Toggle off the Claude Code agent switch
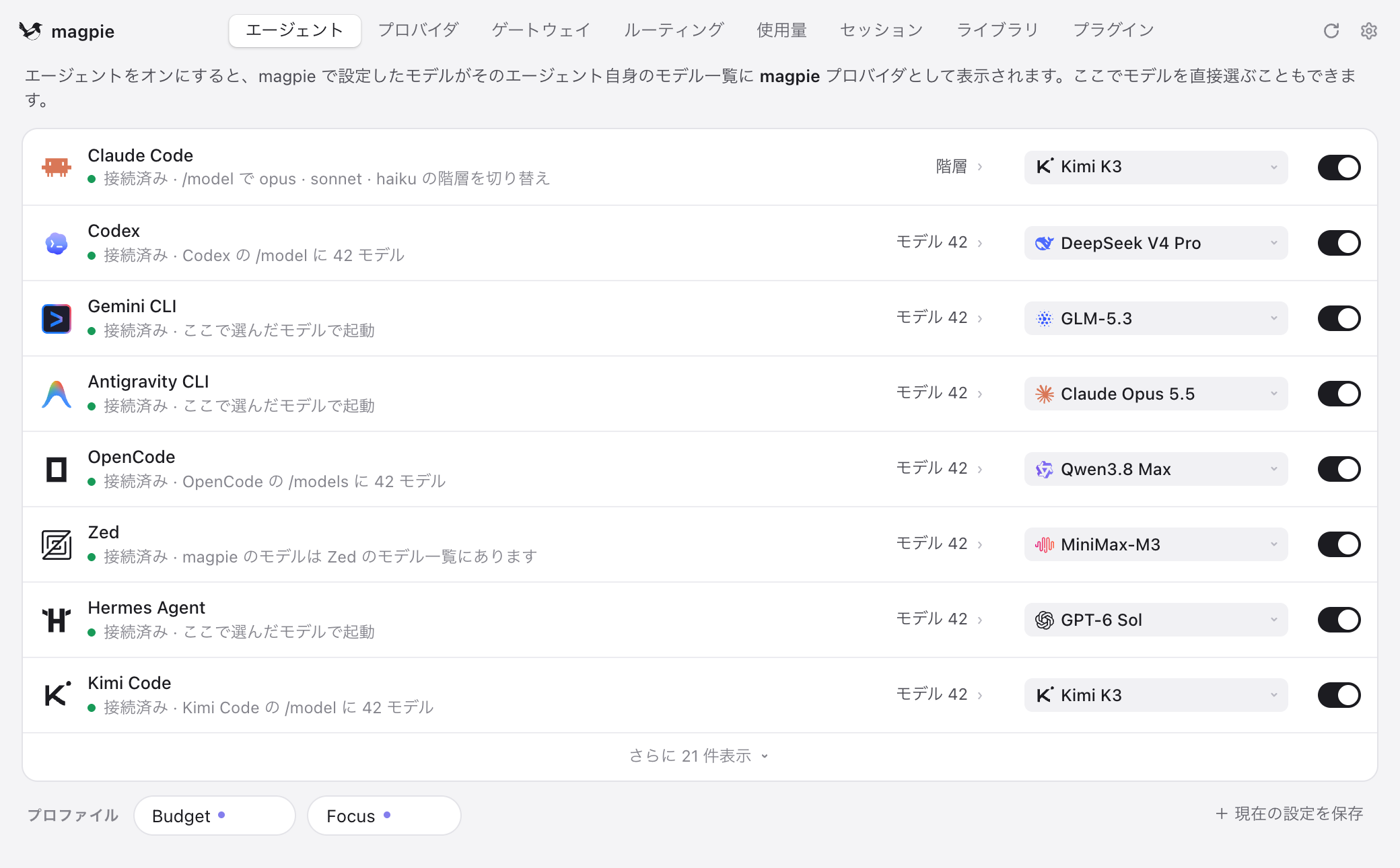This screenshot has height=868, width=1400. point(1339,168)
